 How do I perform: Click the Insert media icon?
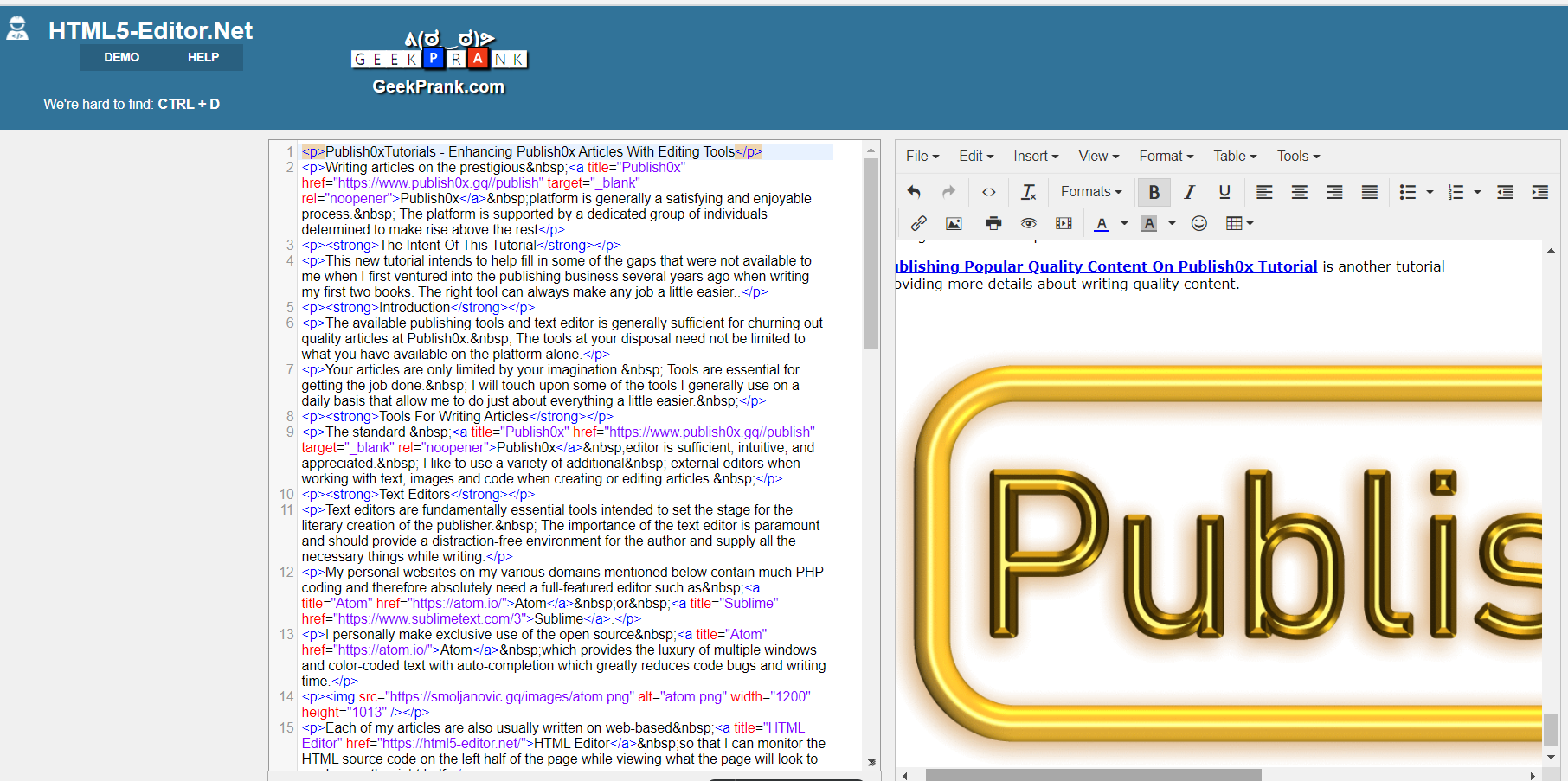point(1064,223)
